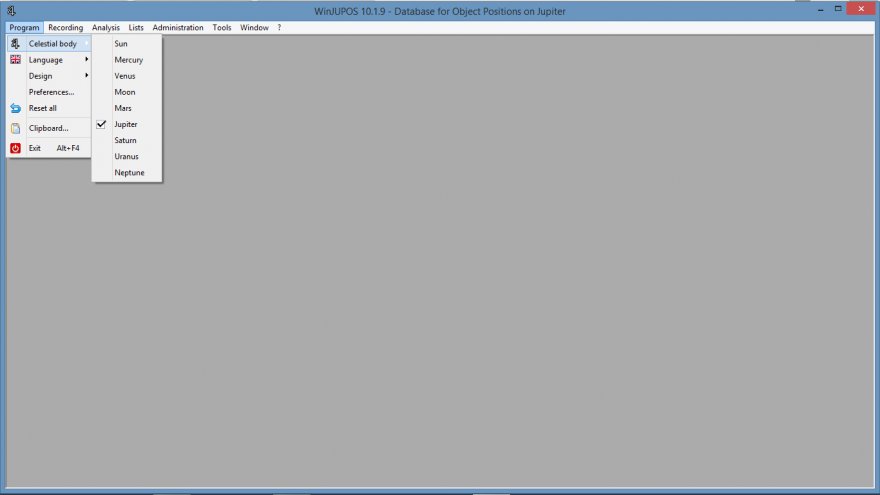Maximize the WinJUPOS window
This screenshot has width=880, height=495.
pos(838,9)
